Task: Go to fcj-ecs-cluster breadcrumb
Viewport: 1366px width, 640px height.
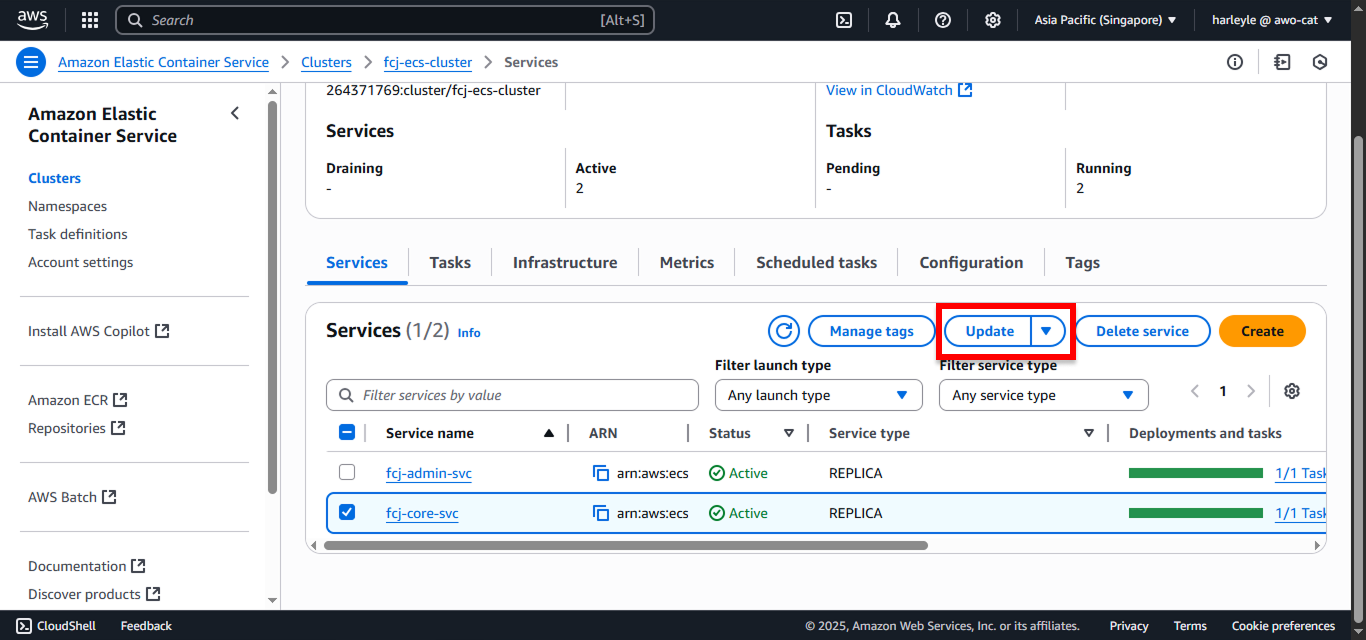Action: (428, 62)
